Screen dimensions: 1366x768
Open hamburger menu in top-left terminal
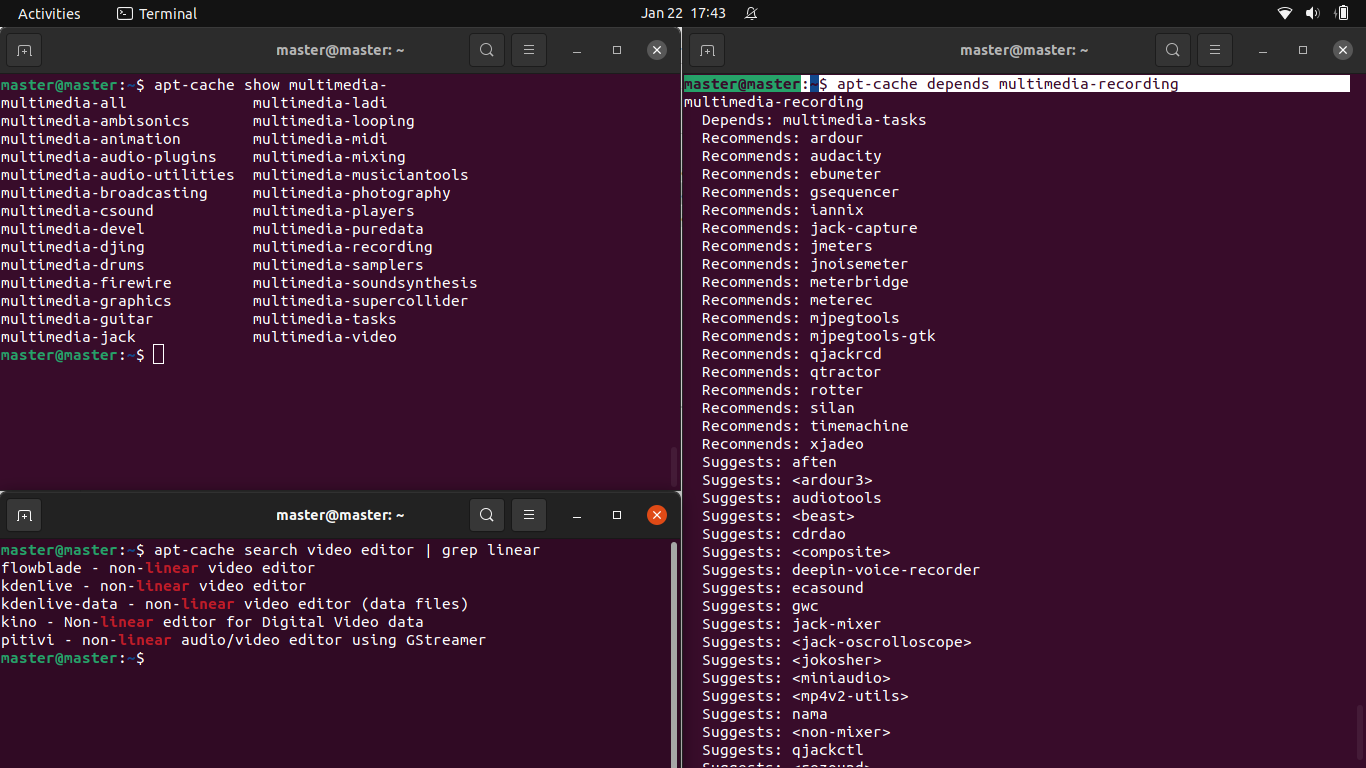[x=529, y=50]
